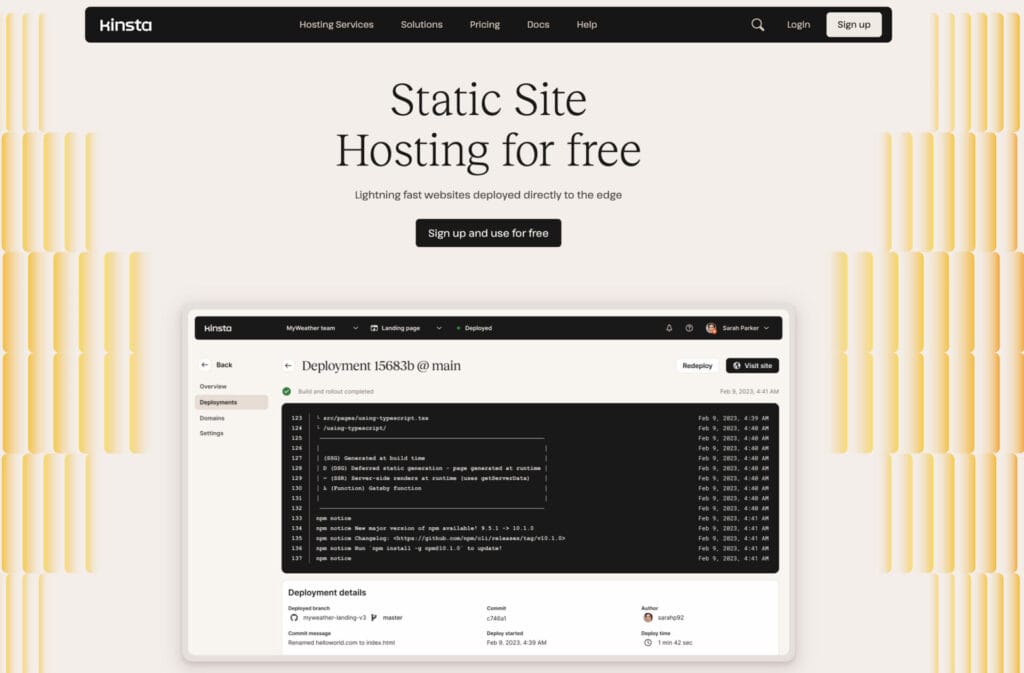Viewport: 1024px width, 673px height.
Task: Click back arrow beside Deployment 15683b title
Action: 288,366
